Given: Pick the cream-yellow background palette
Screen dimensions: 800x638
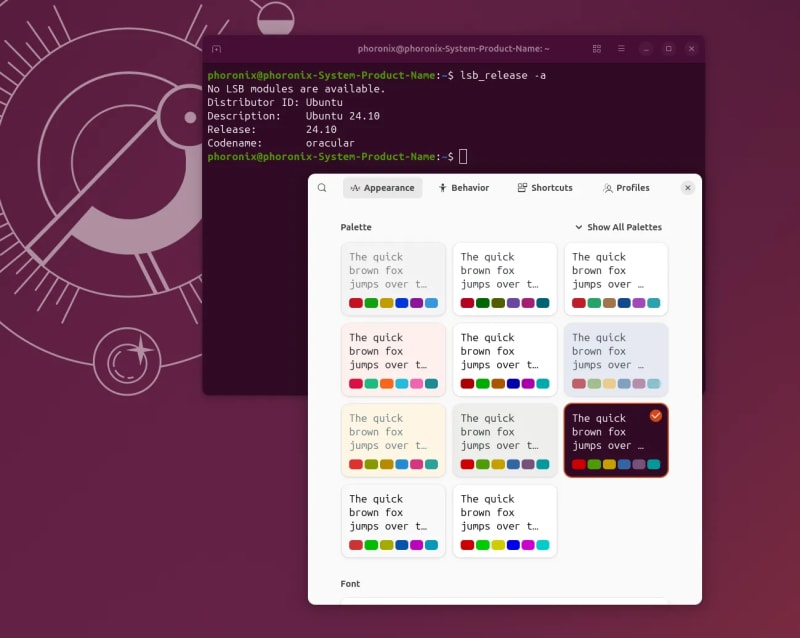Looking at the screenshot, I should tap(393, 440).
